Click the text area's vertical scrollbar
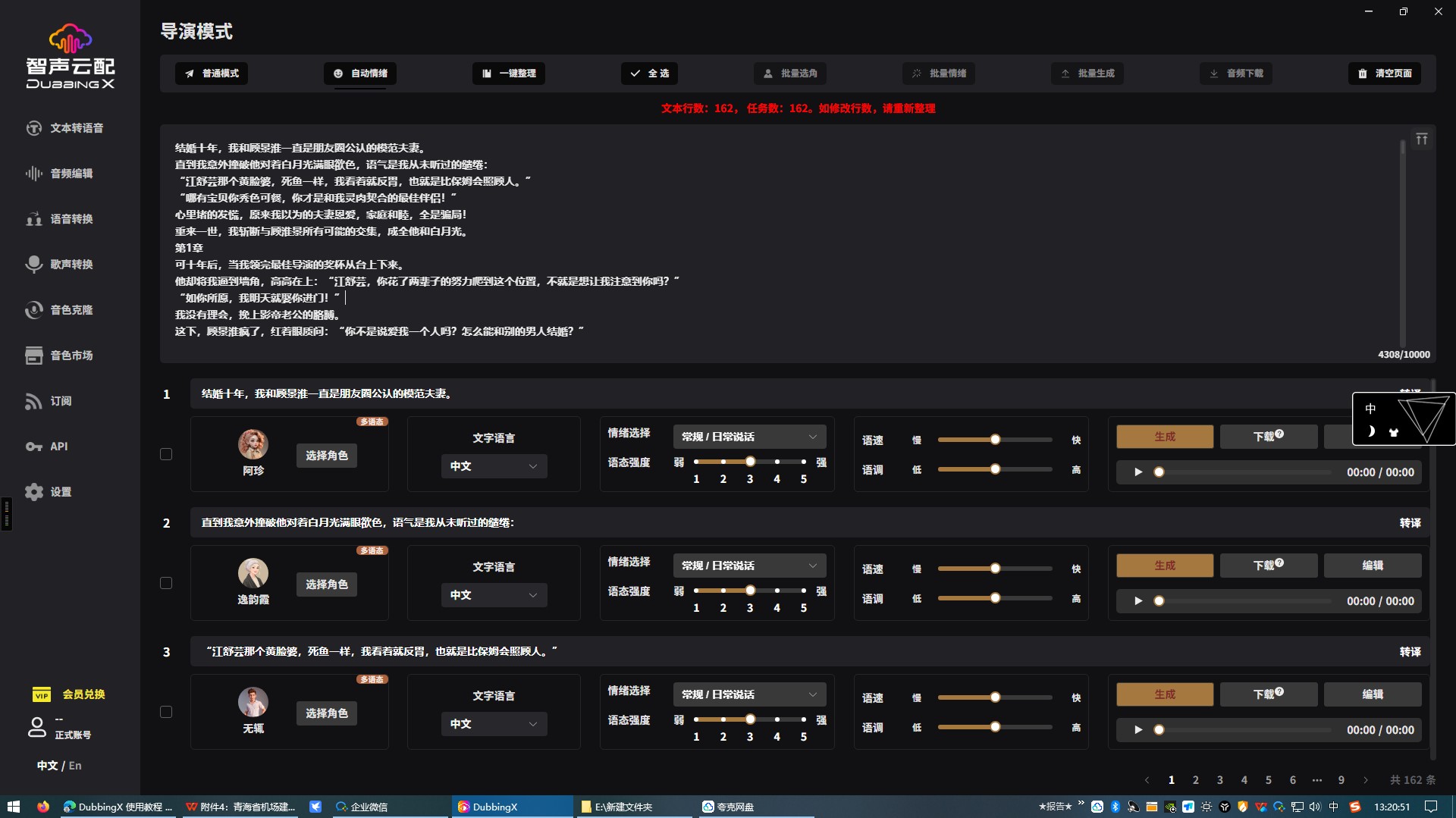The width and height of the screenshot is (1456, 818). tap(1403, 243)
